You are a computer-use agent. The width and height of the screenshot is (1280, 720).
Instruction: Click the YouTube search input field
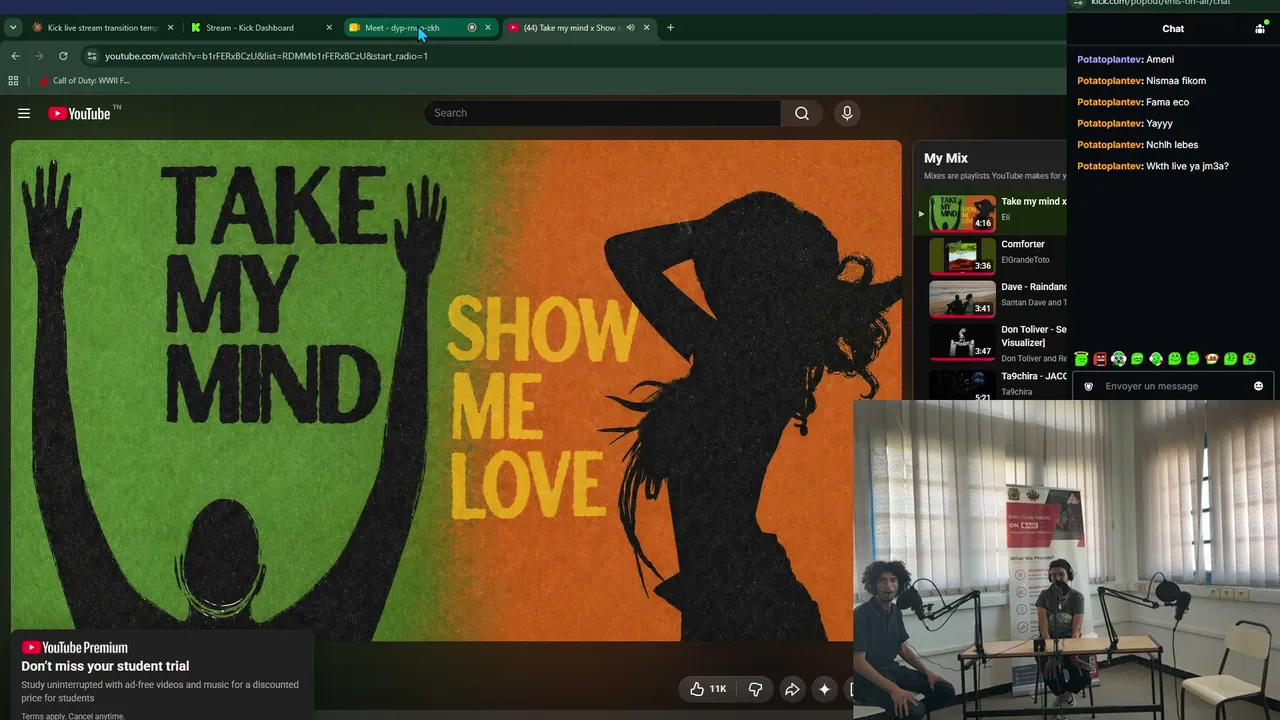click(603, 113)
